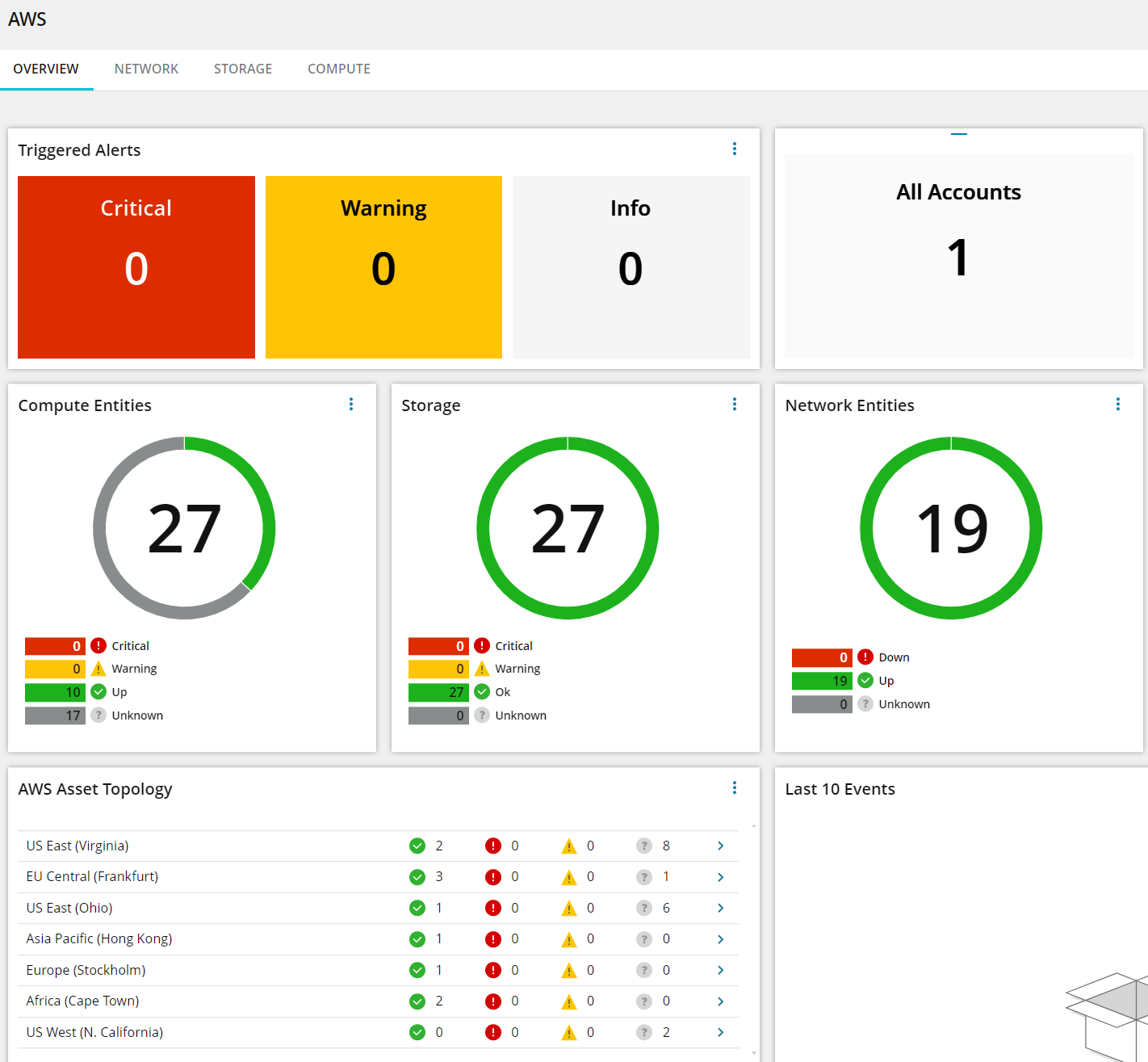1148x1062 pixels.
Task: Open the Warning triggered alerts tile
Action: click(383, 267)
